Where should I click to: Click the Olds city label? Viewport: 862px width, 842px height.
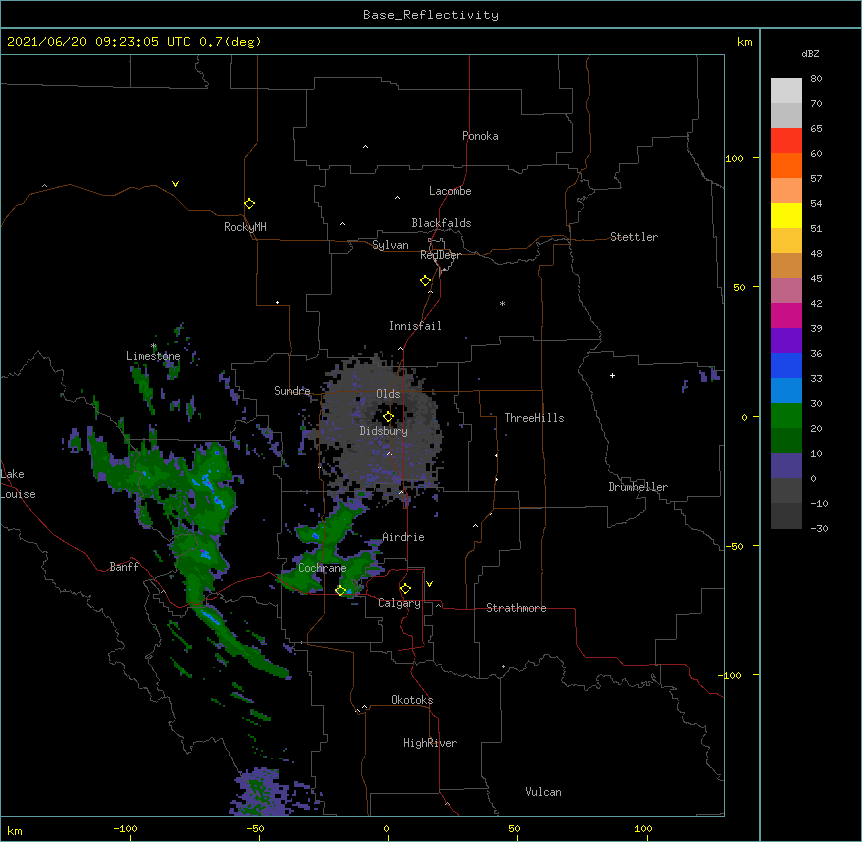(x=388, y=394)
